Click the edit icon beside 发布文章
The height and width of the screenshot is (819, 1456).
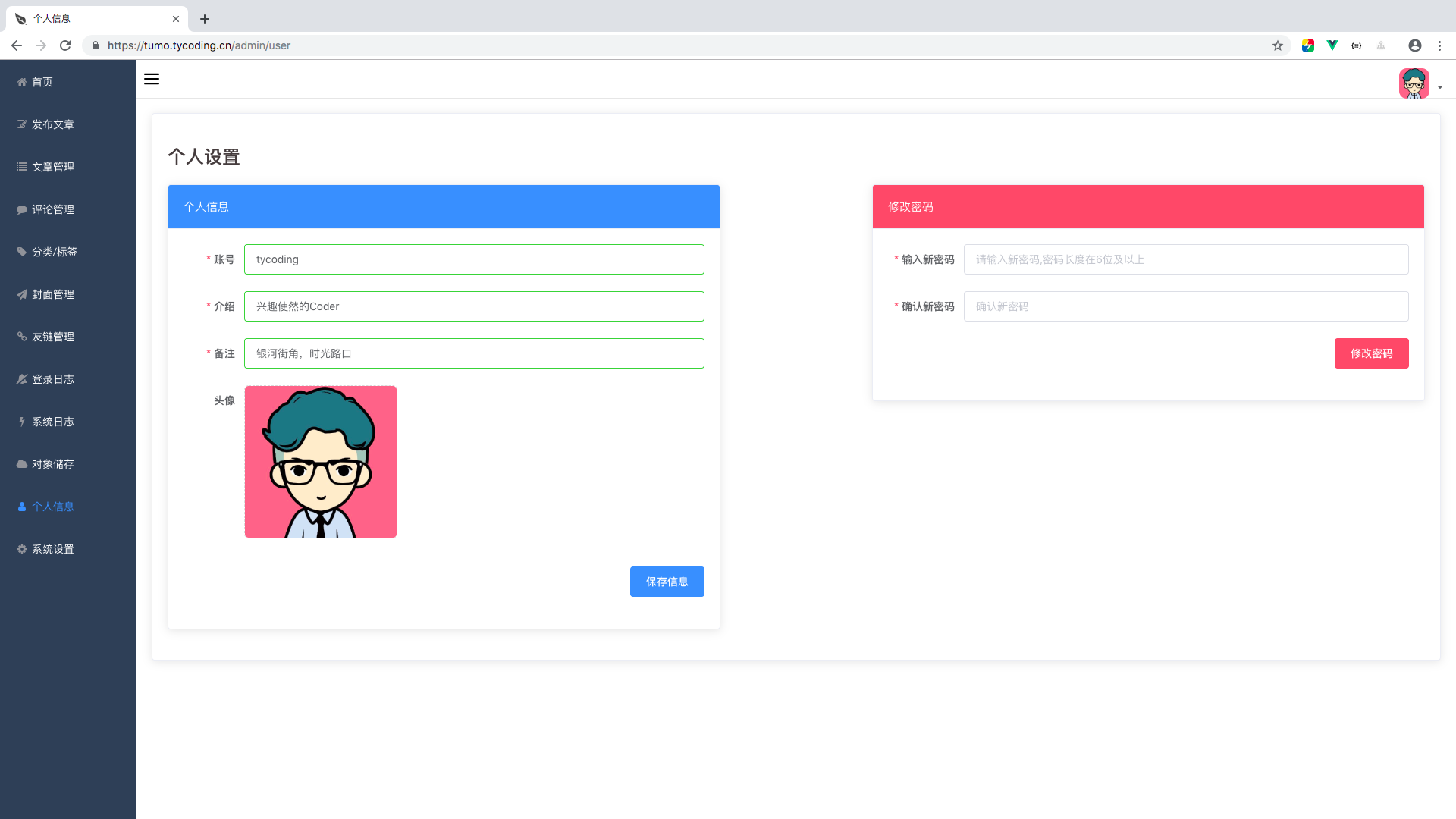pos(22,124)
